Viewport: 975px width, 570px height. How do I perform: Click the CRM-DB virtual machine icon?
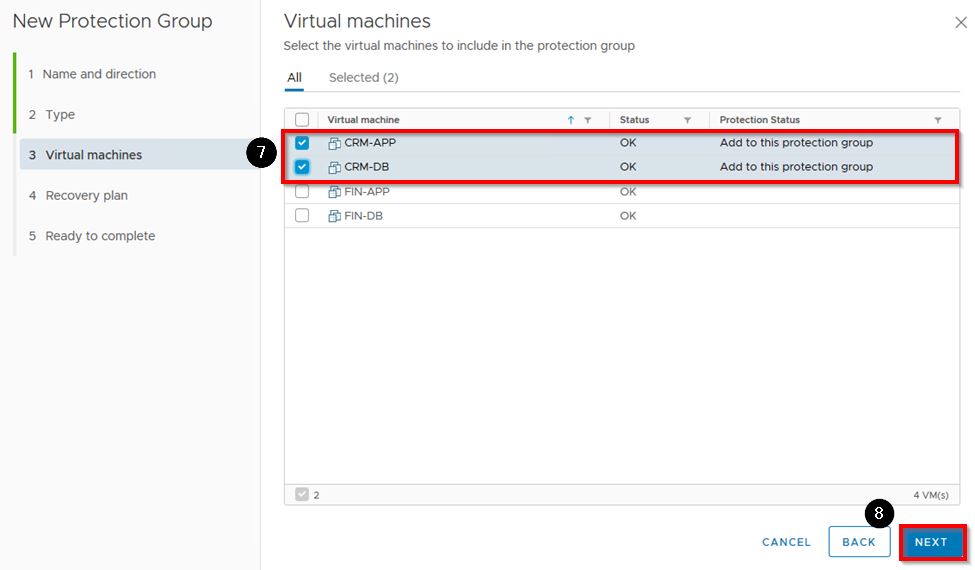click(335, 167)
